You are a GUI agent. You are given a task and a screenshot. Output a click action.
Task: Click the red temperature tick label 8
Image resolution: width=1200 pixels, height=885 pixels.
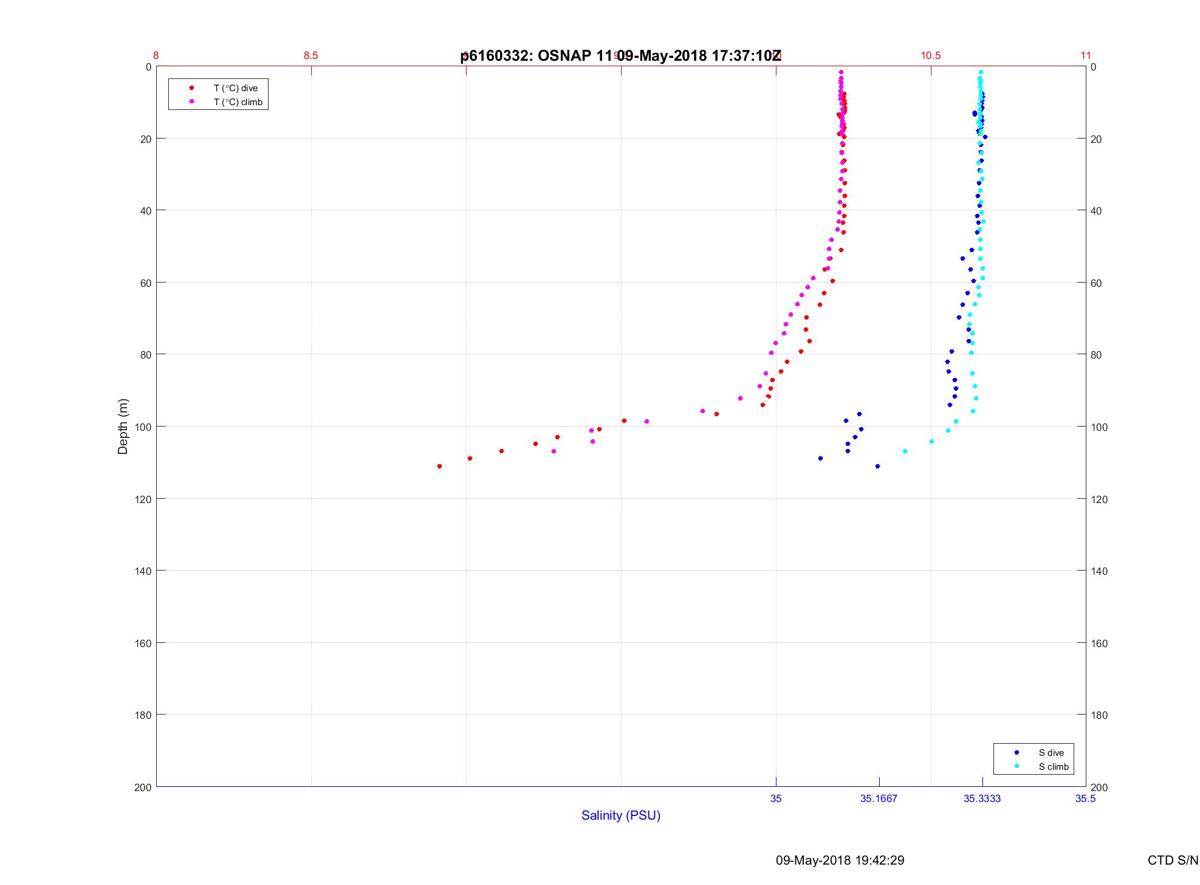pyautogui.click(x=156, y=55)
